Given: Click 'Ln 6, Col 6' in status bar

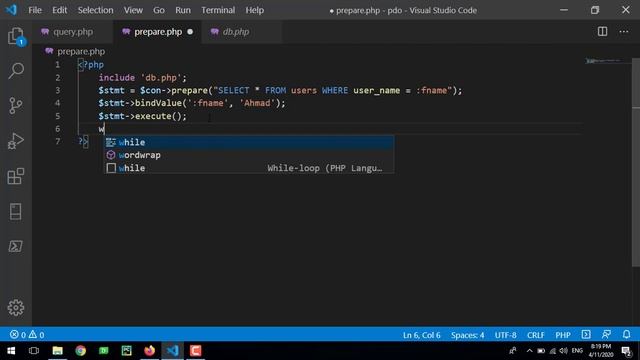Looking at the screenshot, I should (422, 335).
